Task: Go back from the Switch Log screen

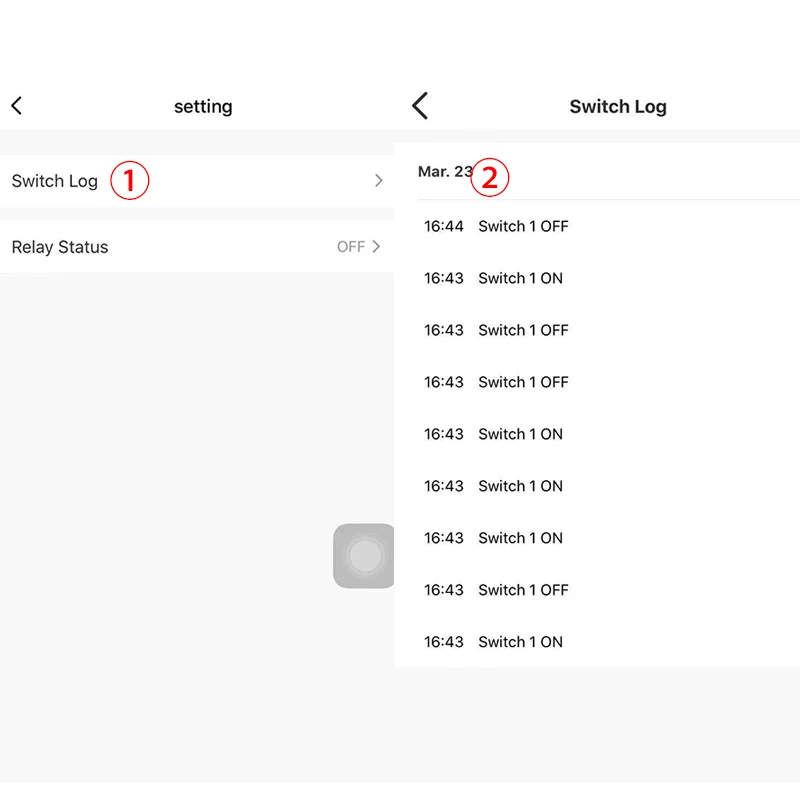Action: 420,106
